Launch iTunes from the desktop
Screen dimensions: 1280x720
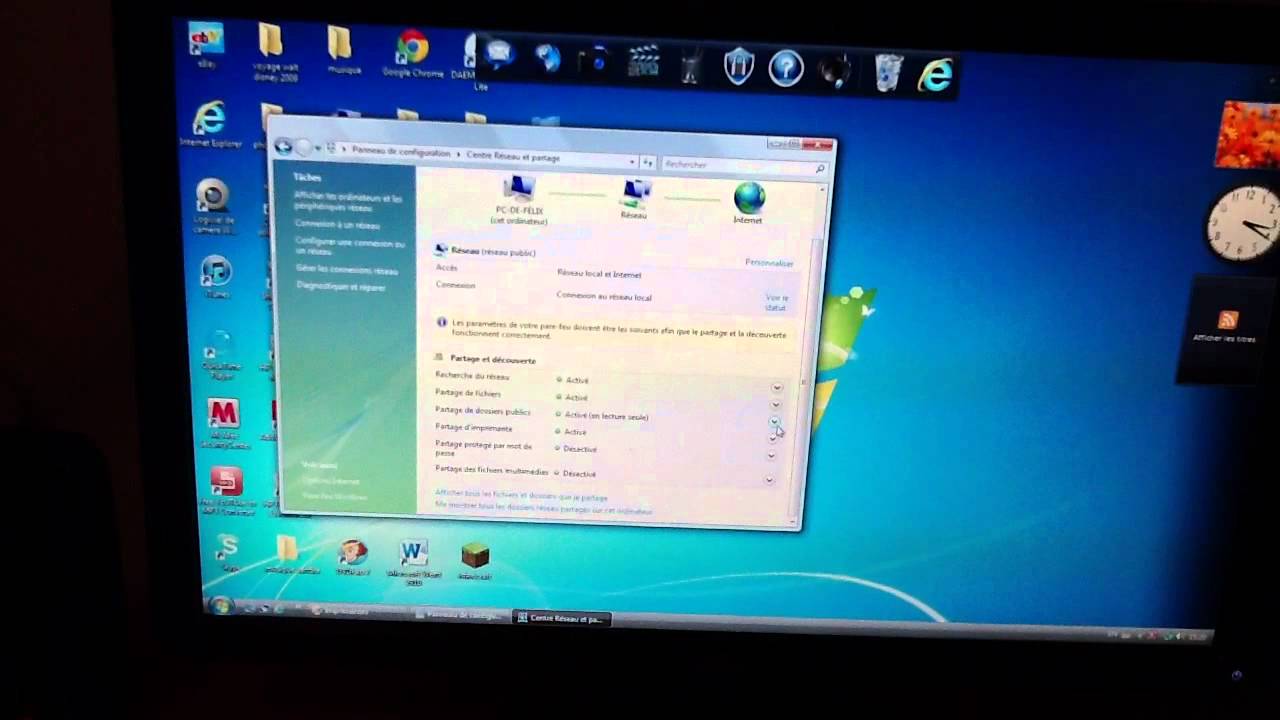[x=216, y=277]
